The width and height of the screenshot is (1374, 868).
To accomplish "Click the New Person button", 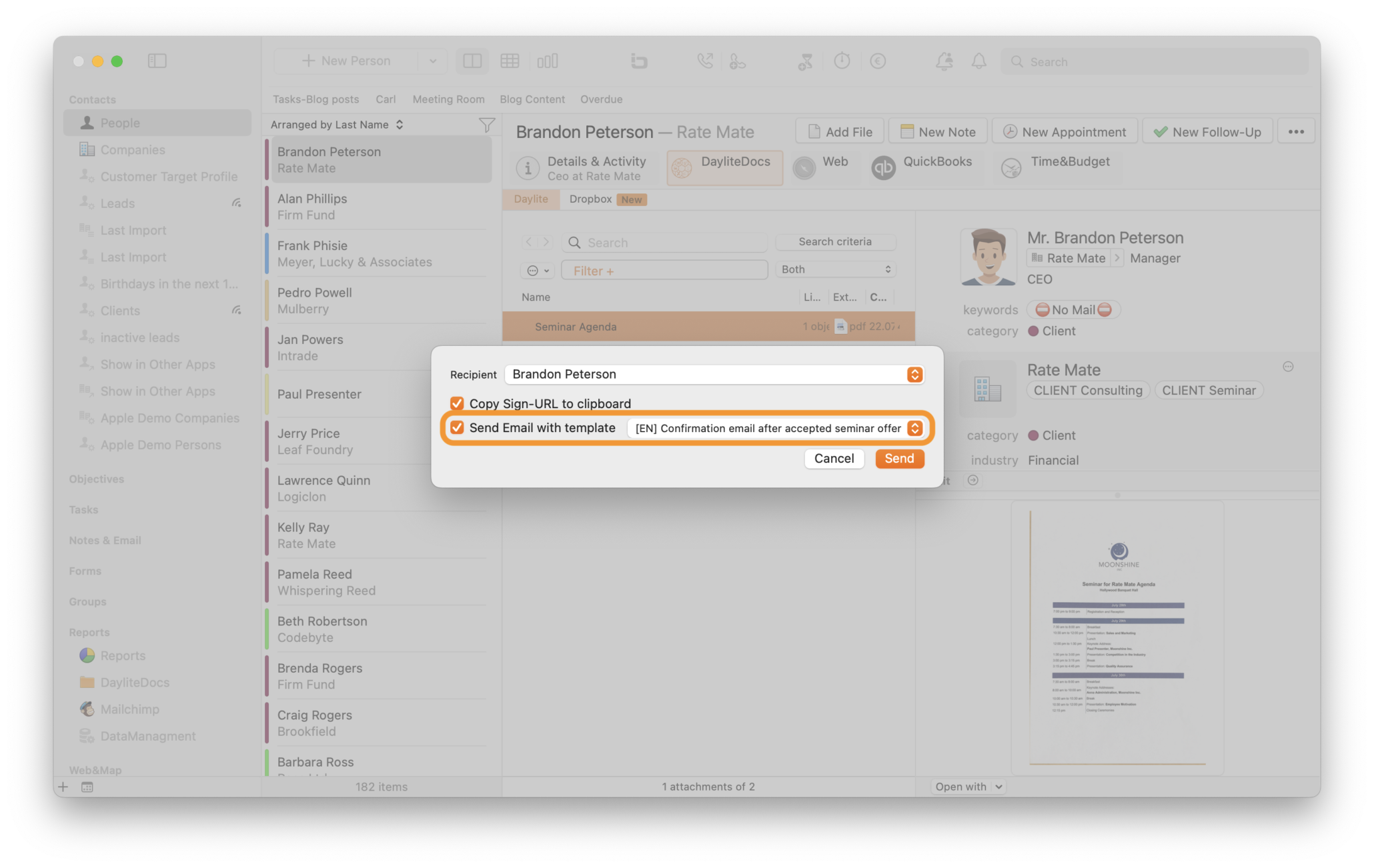I will [x=346, y=61].
